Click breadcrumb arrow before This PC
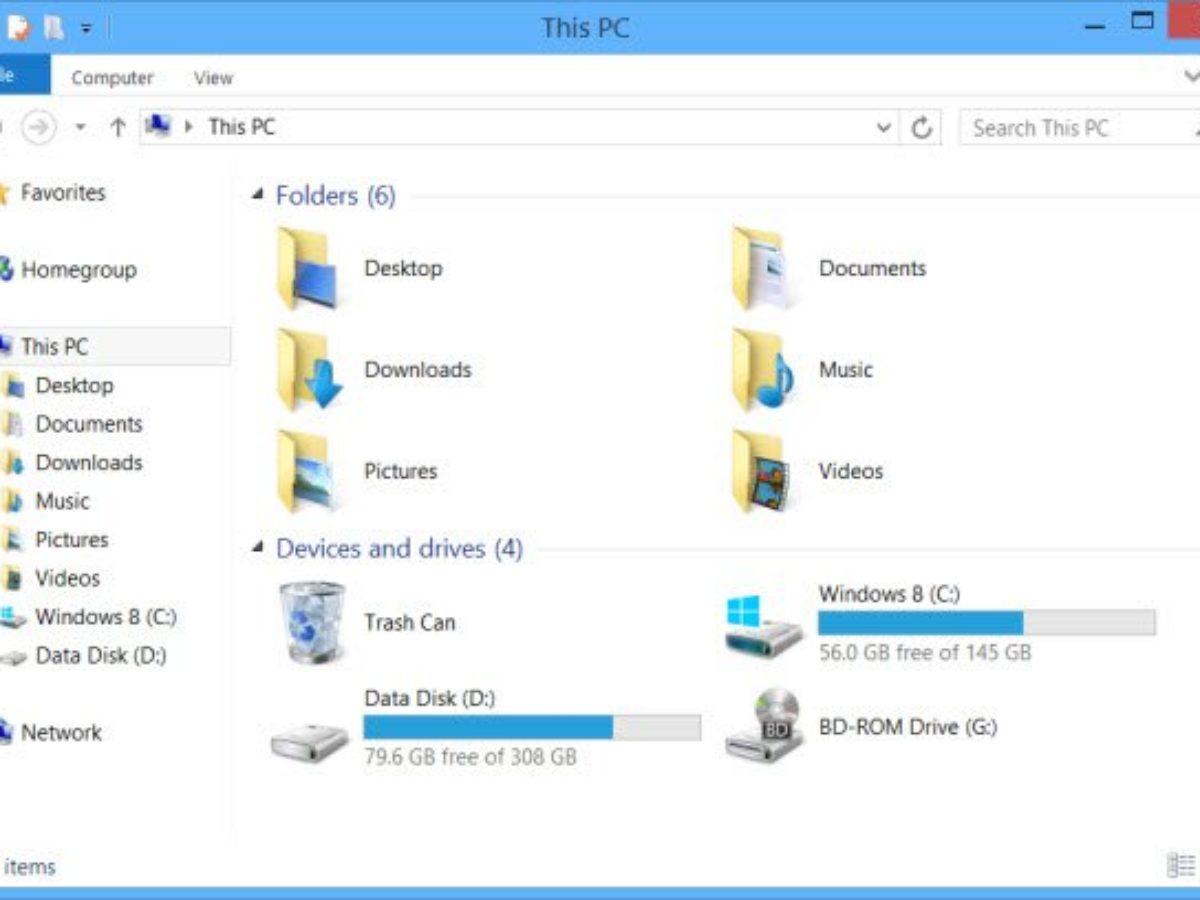1200x900 pixels. tap(188, 127)
